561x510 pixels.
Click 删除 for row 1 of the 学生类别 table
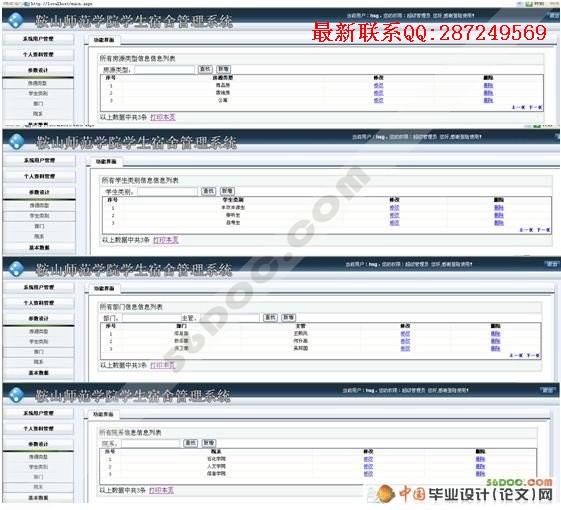pos(499,208)
